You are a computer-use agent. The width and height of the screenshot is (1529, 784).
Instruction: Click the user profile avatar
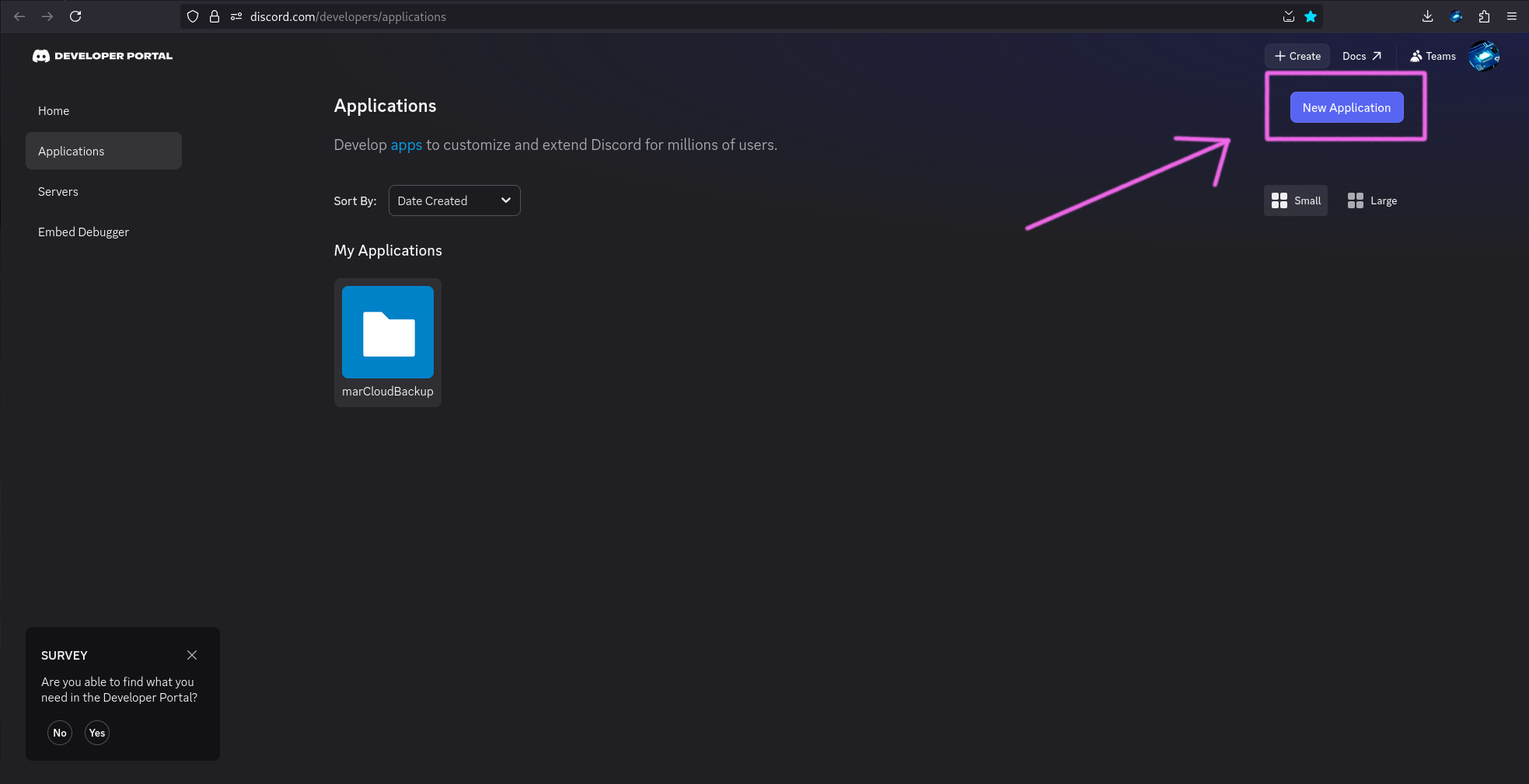(1484, 56)
